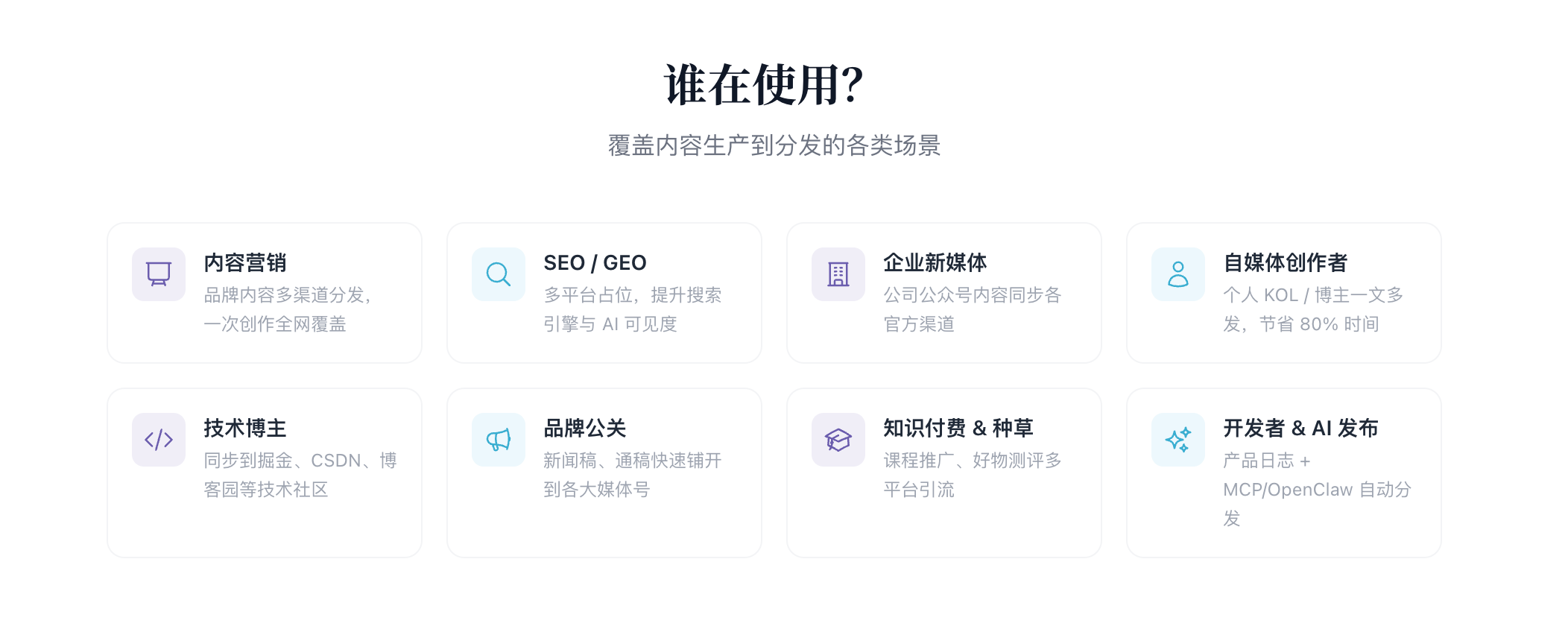Viewport: 1568px width, 638px height.
Task: Click the 自媒体创作者 person icon
Action: [x=1177, y=274]
